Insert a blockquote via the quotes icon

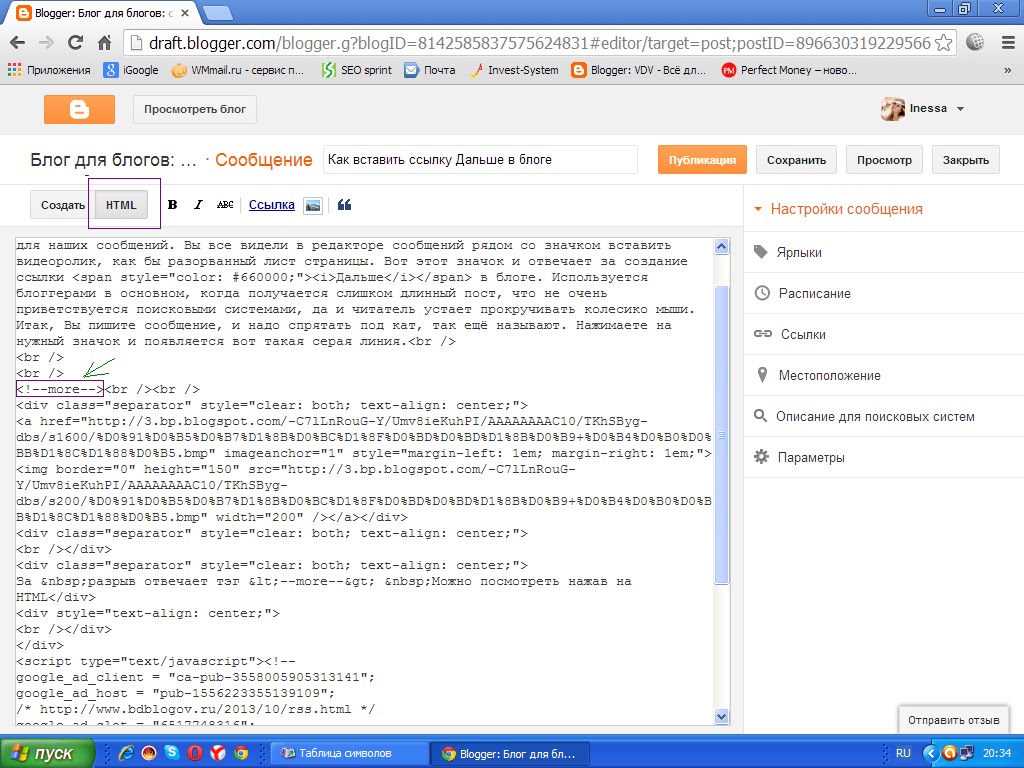pyautogui.click(x=344, y=204)
